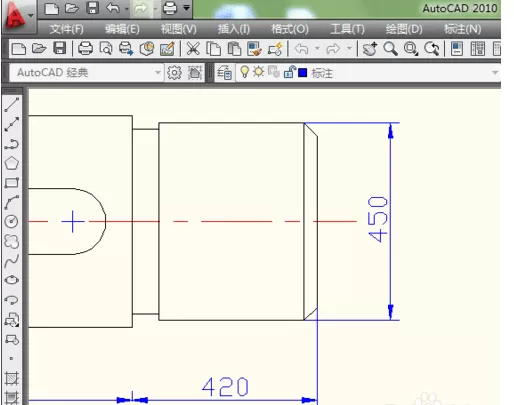Expand the standard toolbar Redo history dropdown
This screenshot has width=514, height=405.
click(349, 49)
